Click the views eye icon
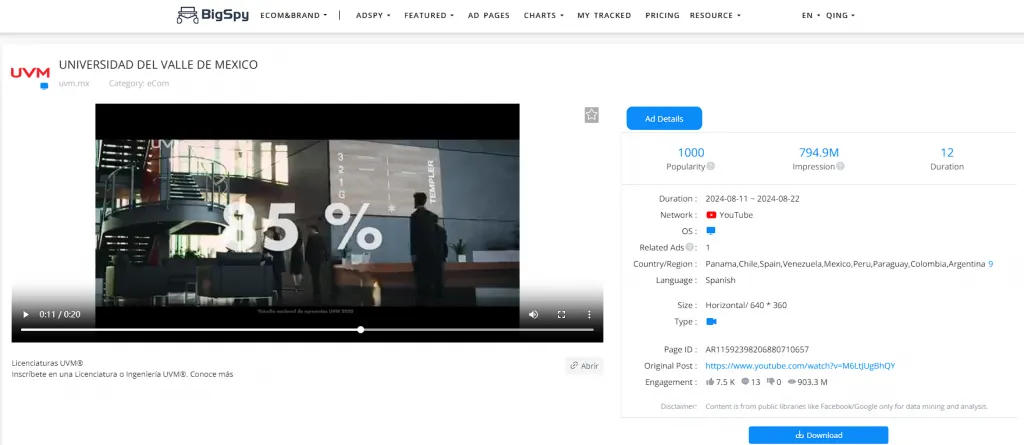This screenshot has width=1024, height=445. (792, 382)
